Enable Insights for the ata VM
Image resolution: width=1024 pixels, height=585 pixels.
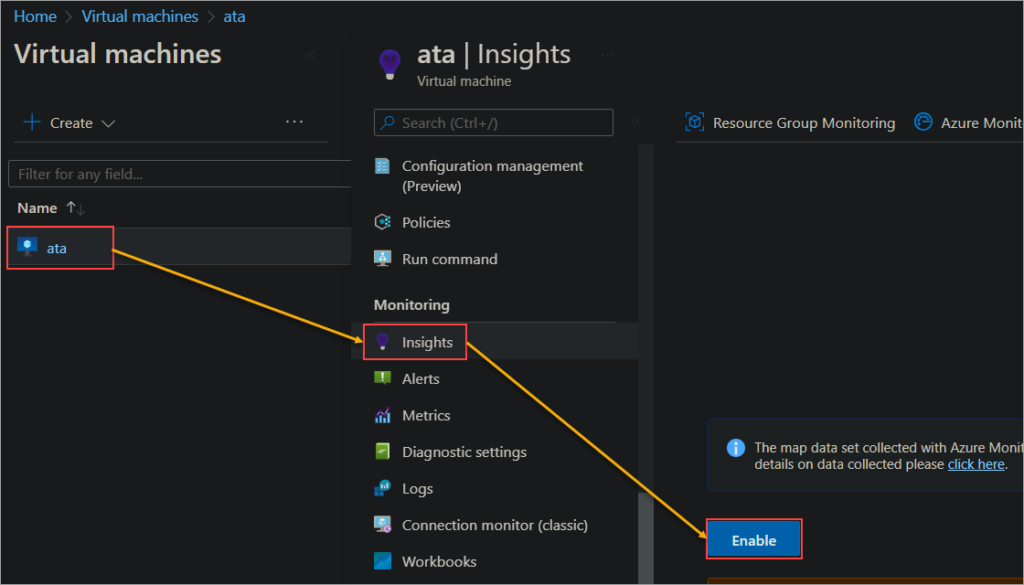(x=753, y=539)
